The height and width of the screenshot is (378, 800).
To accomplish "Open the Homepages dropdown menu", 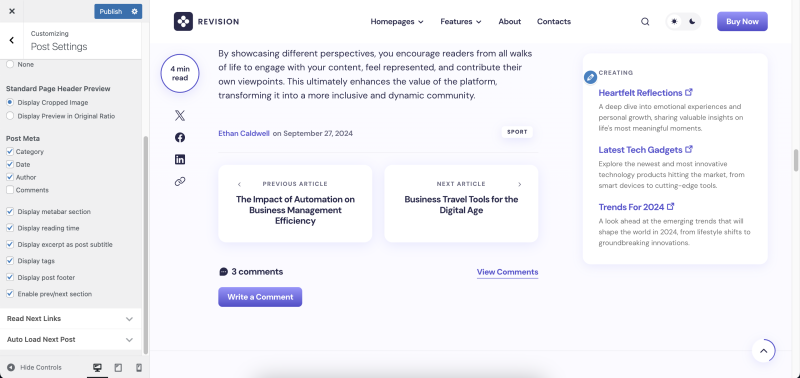I will [397, 21].
